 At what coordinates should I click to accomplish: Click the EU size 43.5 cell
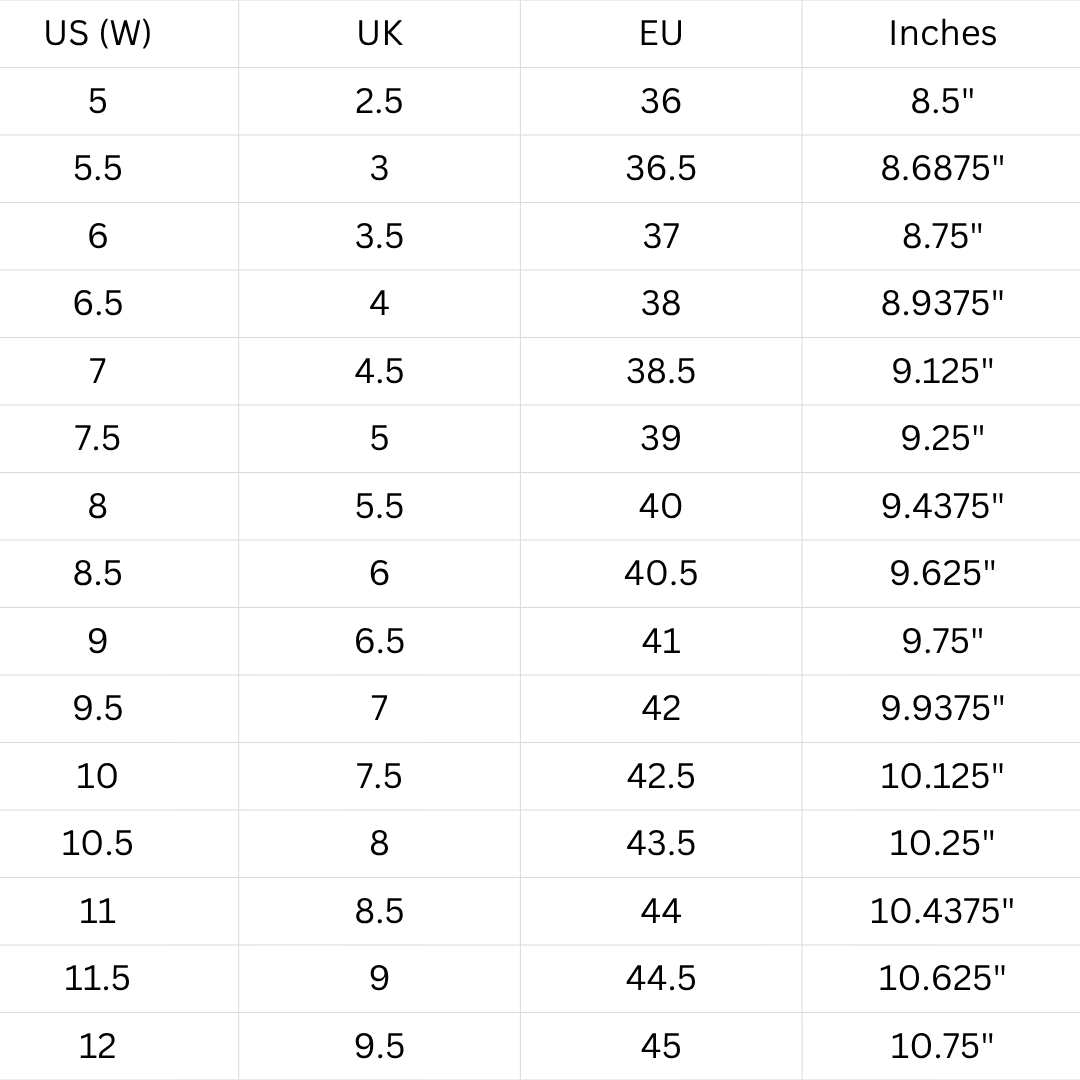pos(661,844)
